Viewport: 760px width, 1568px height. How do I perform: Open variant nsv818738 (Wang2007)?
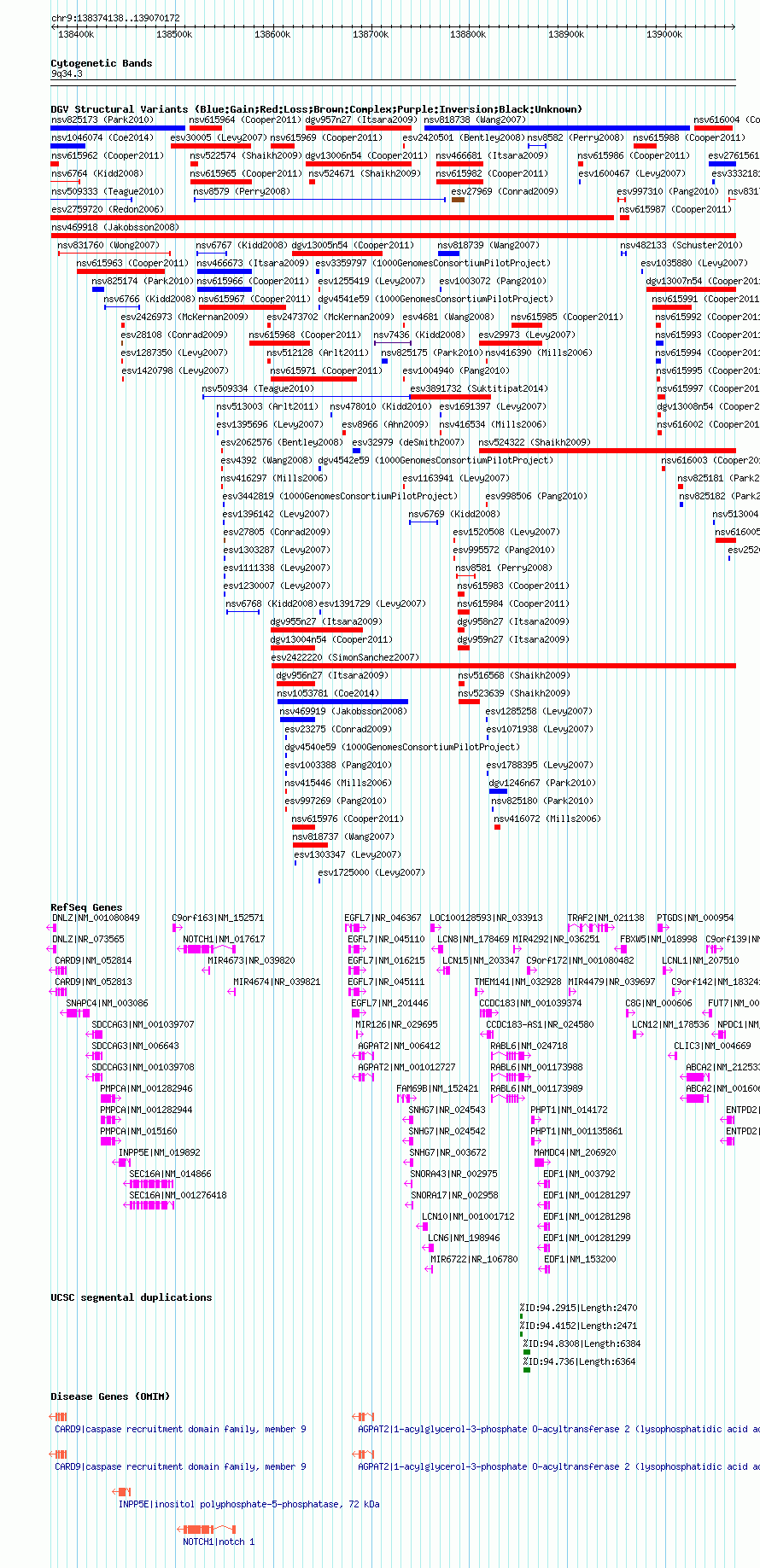(x=475, y=119)
